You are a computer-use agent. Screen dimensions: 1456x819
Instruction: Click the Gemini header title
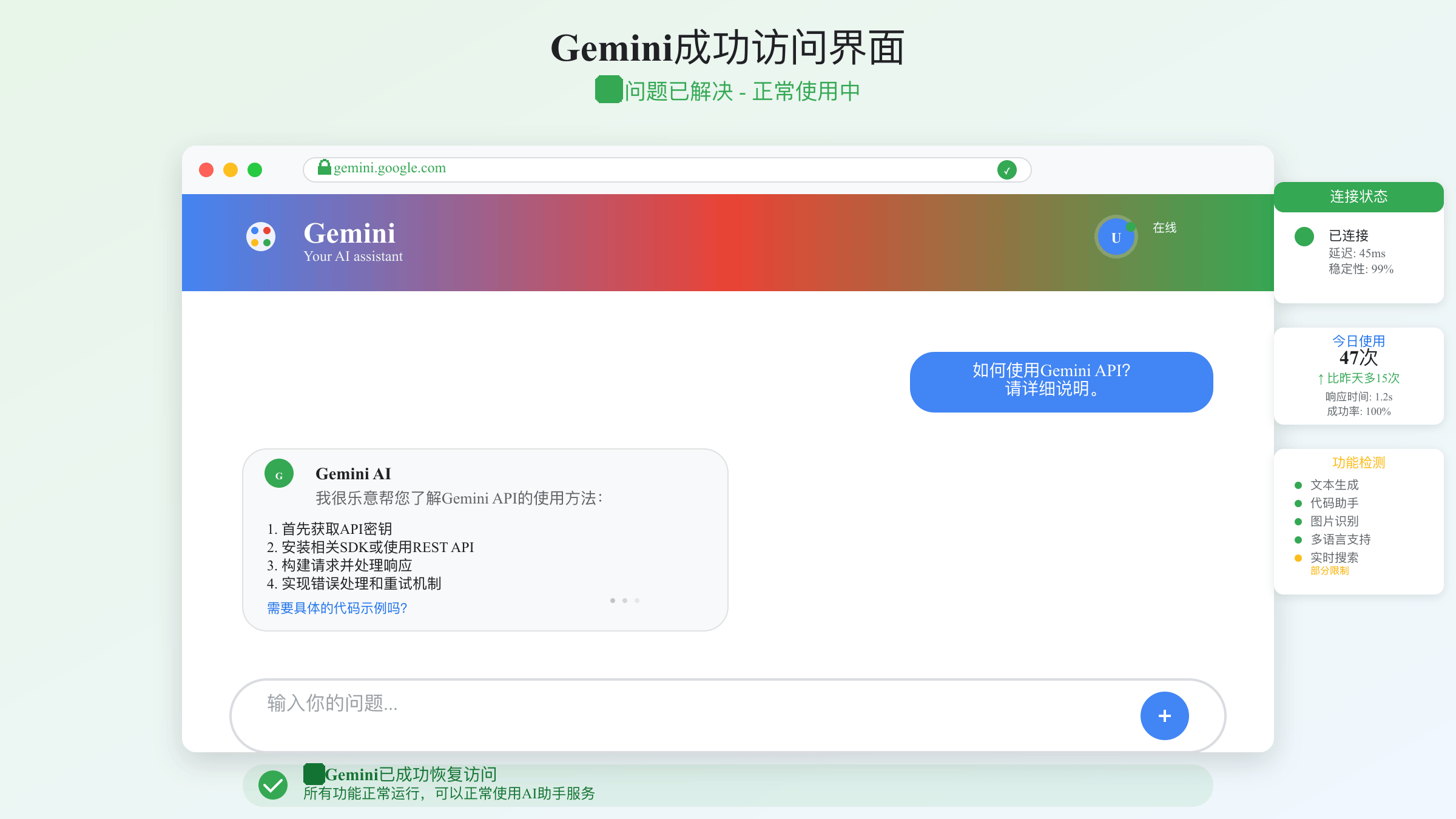click(x=349, y=234)
